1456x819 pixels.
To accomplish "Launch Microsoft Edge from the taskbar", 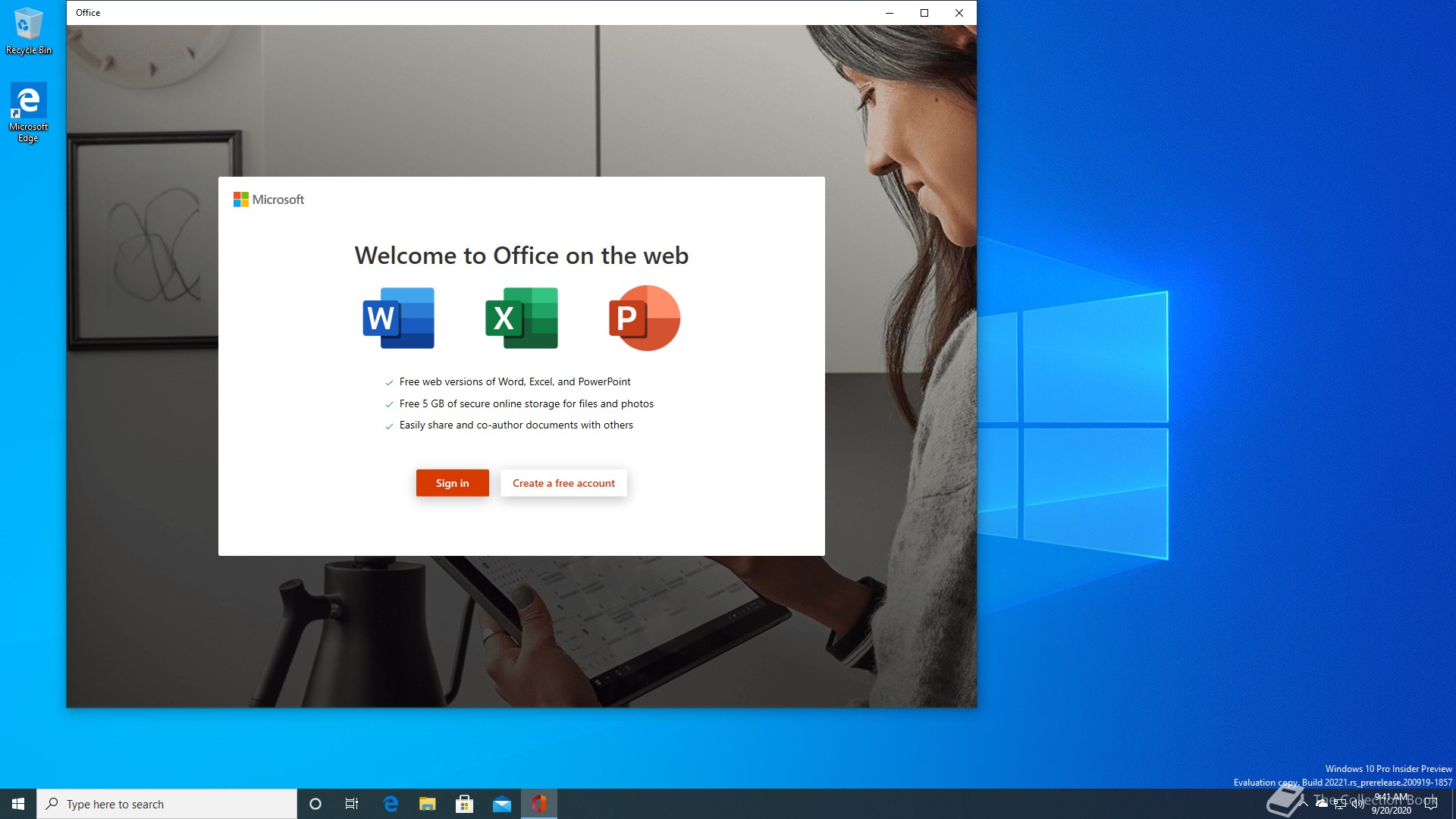I will click(391, 804).
